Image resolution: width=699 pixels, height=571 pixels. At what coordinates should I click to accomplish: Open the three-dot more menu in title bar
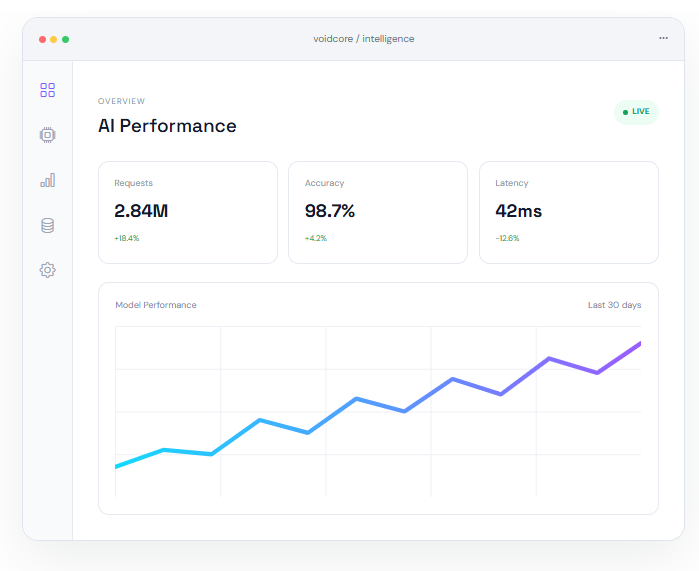[x=663, y=38]
